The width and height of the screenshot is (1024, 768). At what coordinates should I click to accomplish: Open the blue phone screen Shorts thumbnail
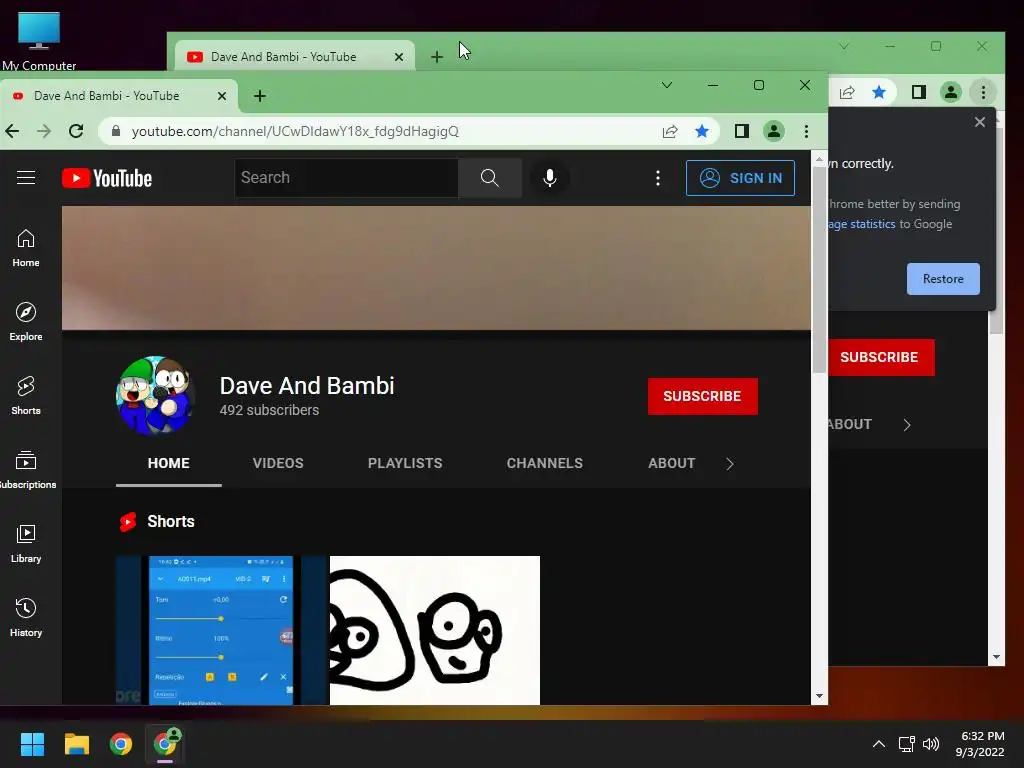click(x=221, y=630)
